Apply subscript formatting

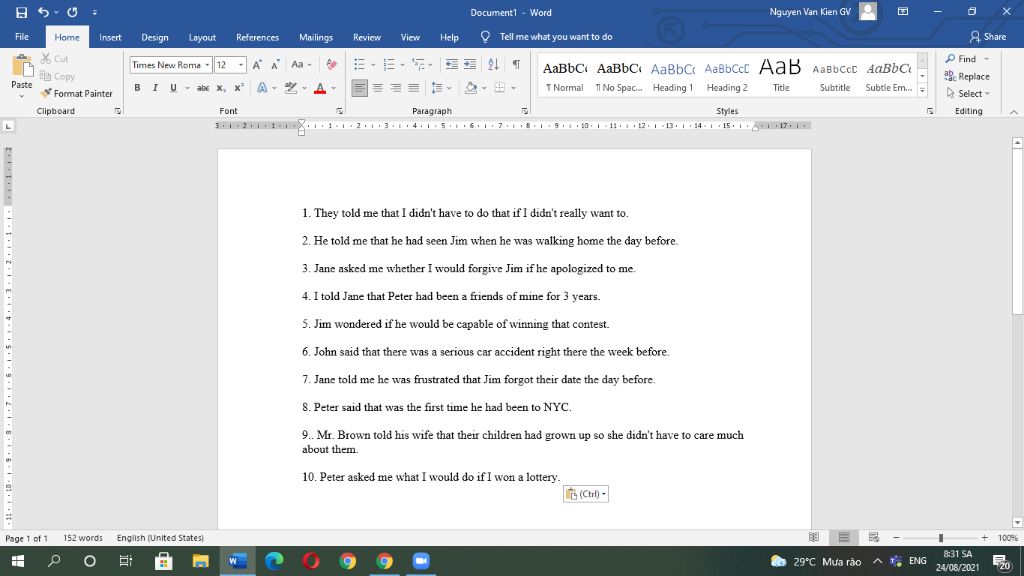point(221,88)
